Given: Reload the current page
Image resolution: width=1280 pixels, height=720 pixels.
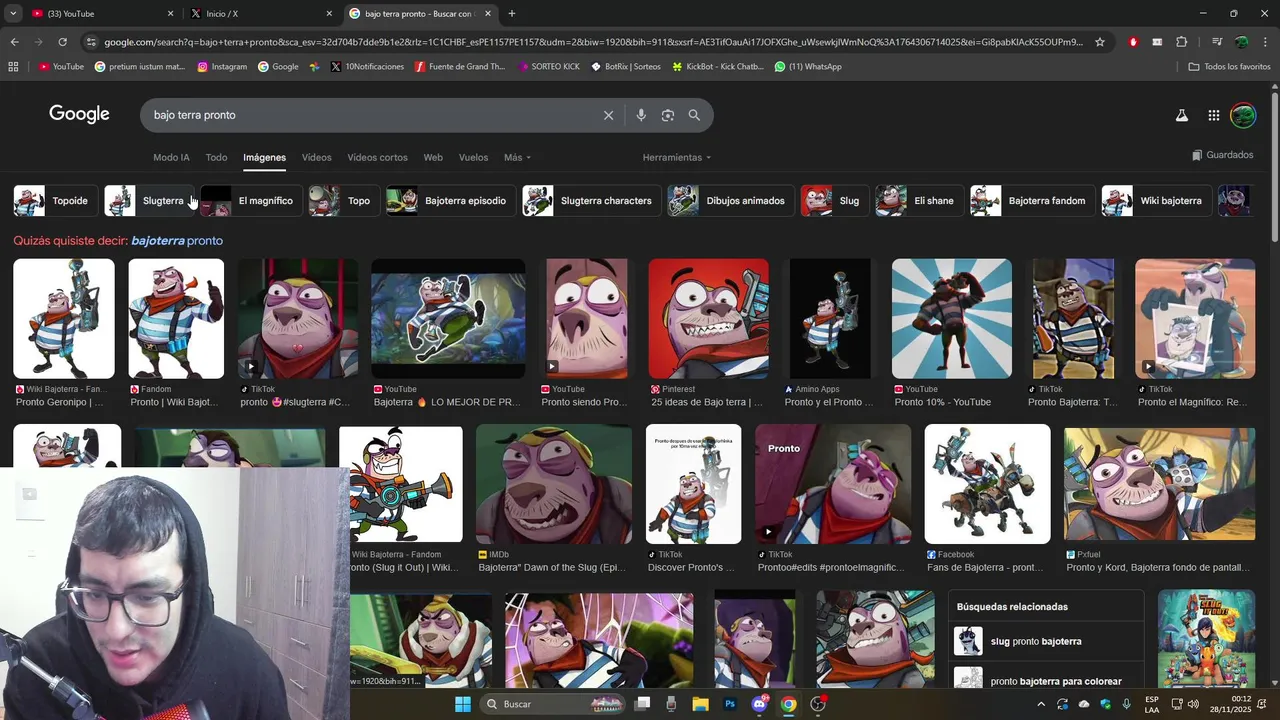Looking at the screenshot, I should pyautogui.click(x=62, y=42).
